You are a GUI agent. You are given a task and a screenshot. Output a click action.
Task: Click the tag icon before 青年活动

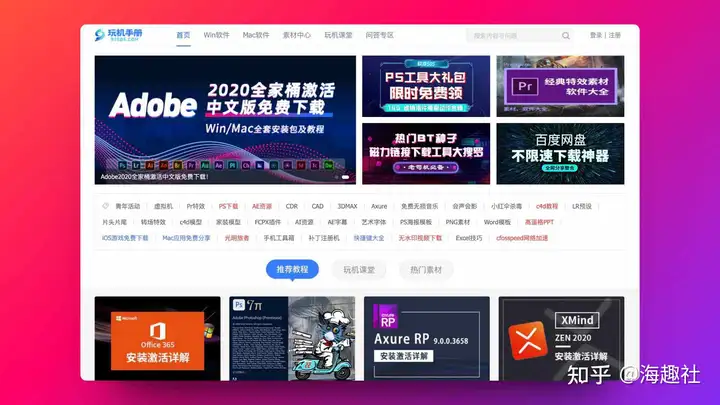(x=105, y=207)
